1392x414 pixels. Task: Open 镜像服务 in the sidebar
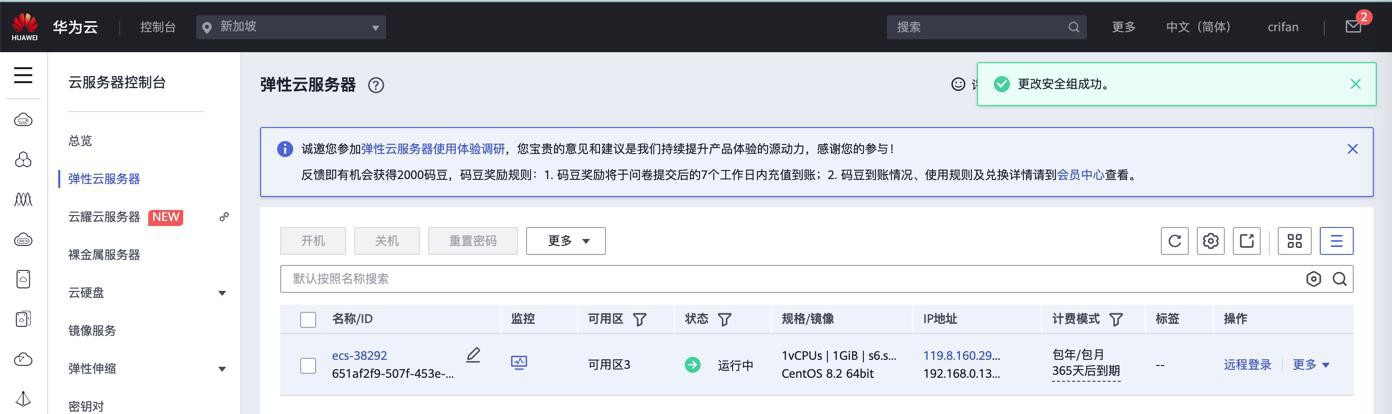pos(92,331)
